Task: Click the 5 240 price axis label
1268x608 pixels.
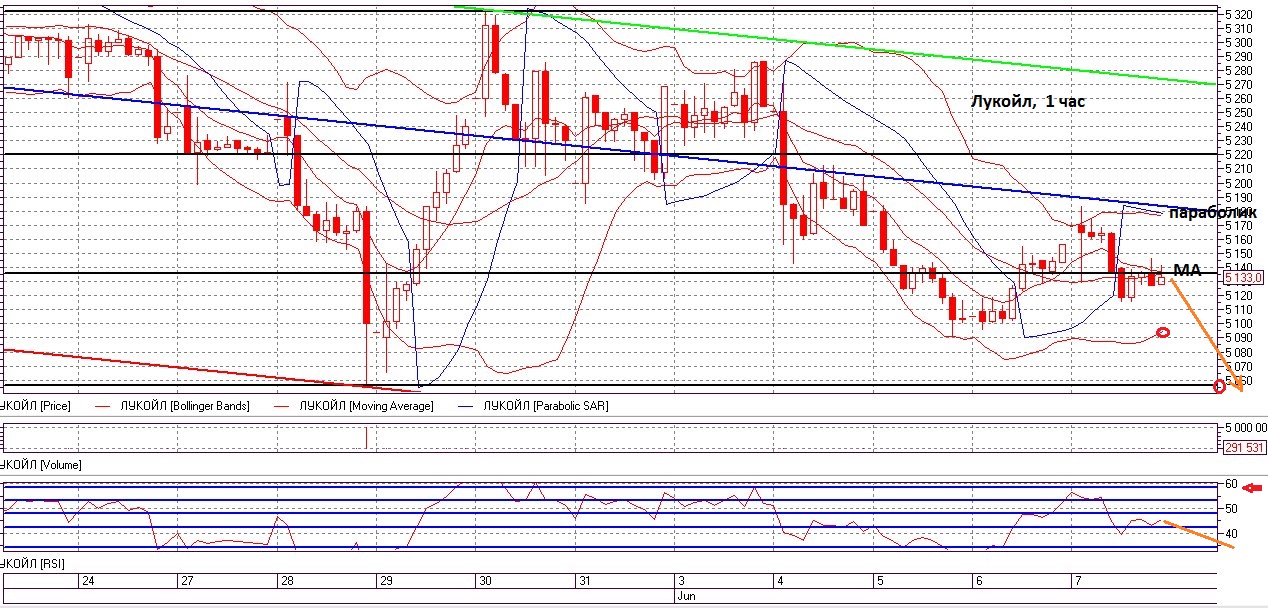Action: coord(1238,126)
